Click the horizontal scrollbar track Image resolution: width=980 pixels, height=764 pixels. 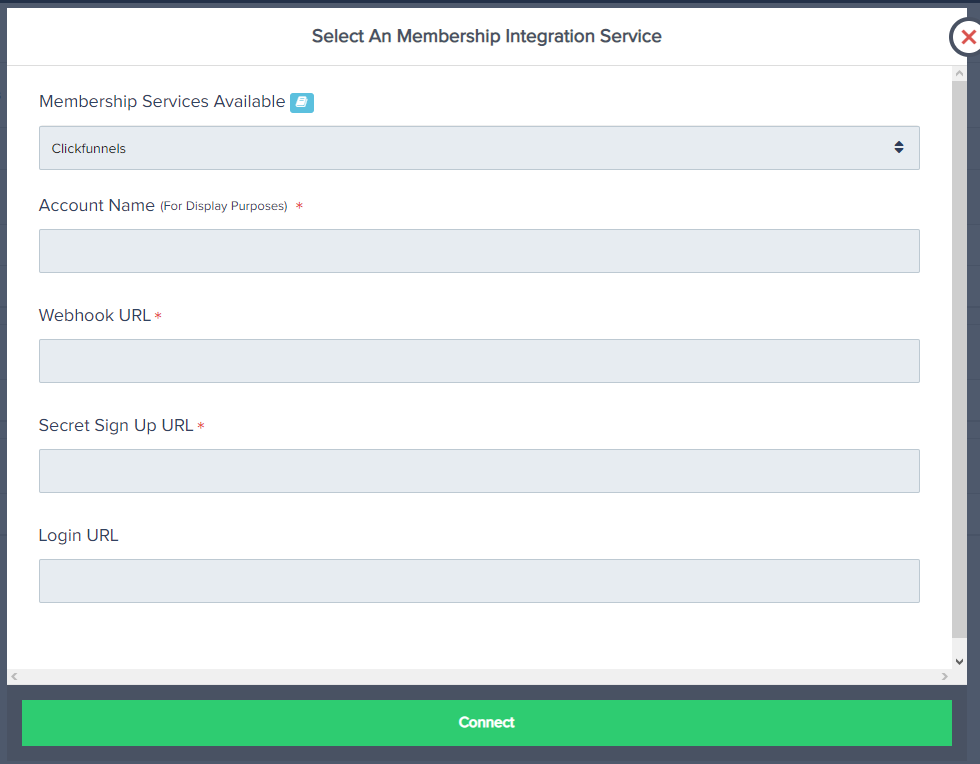click(x=480, y=677)
